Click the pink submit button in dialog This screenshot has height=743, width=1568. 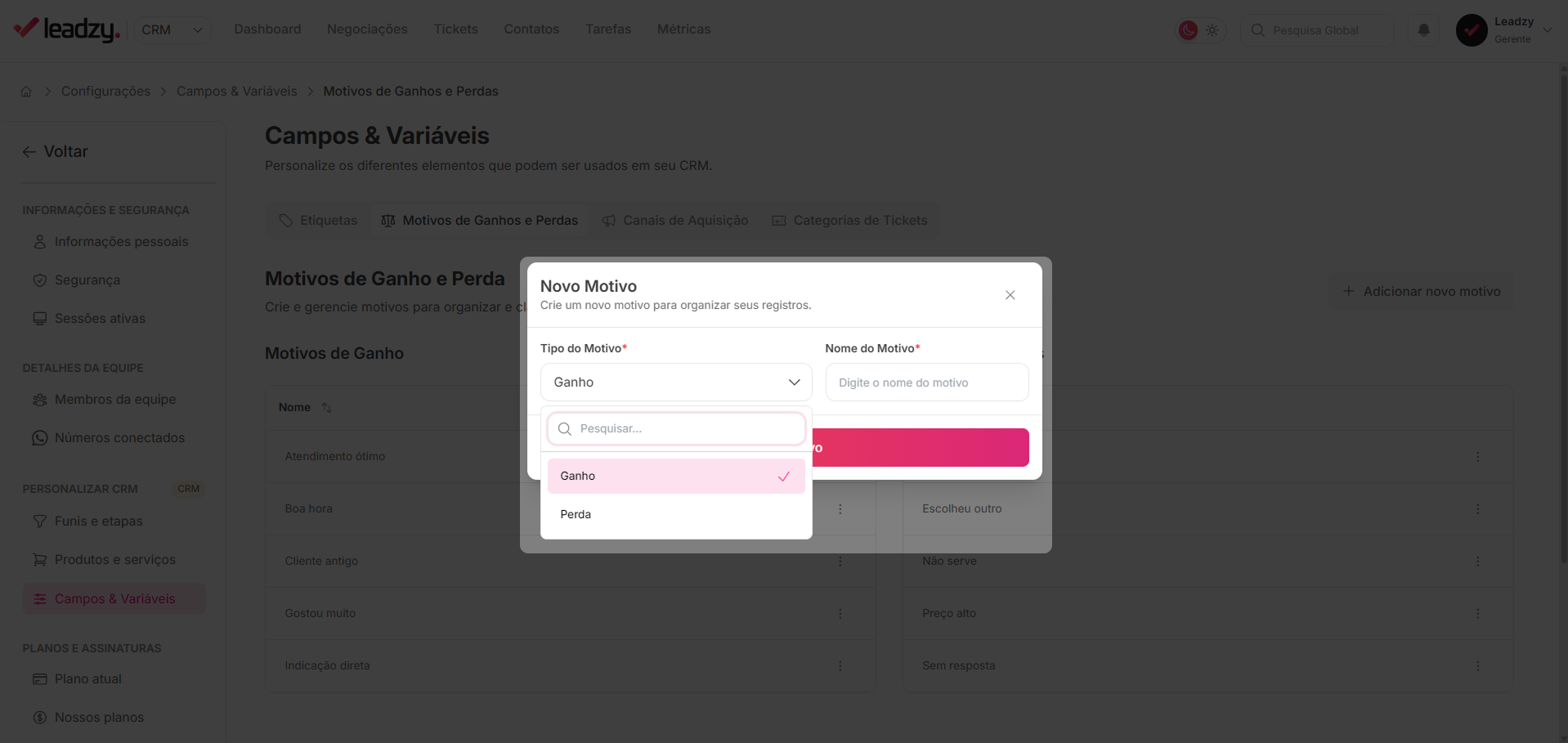921,448
